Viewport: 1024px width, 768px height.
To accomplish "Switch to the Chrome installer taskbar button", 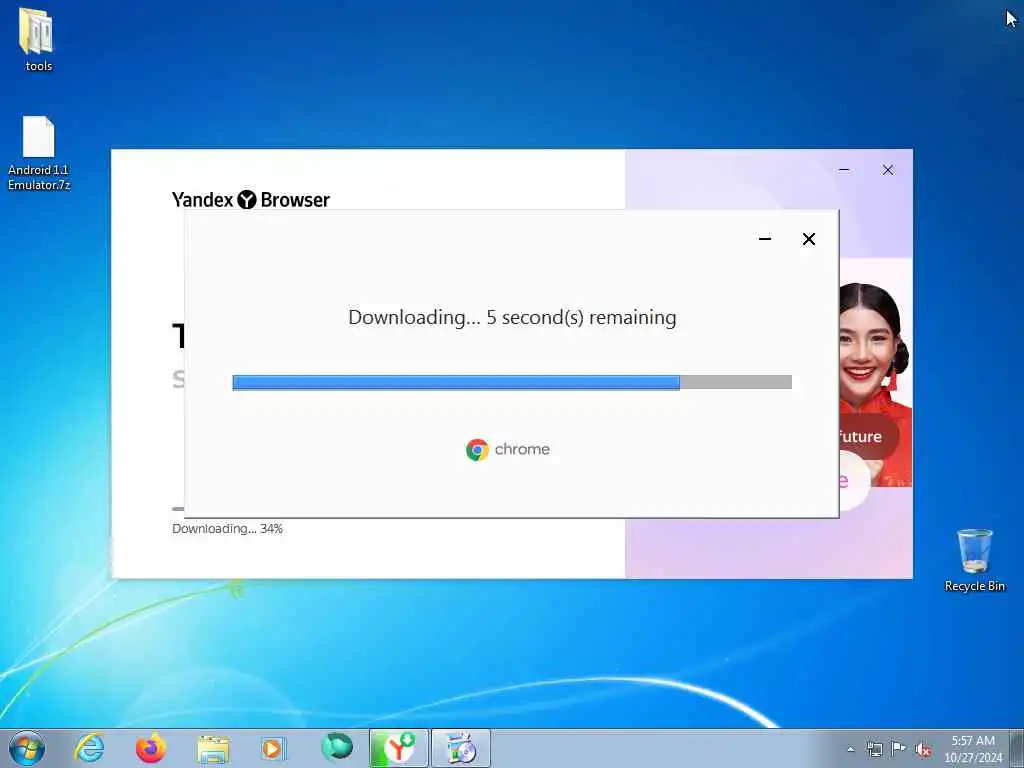I will [460, 748].
